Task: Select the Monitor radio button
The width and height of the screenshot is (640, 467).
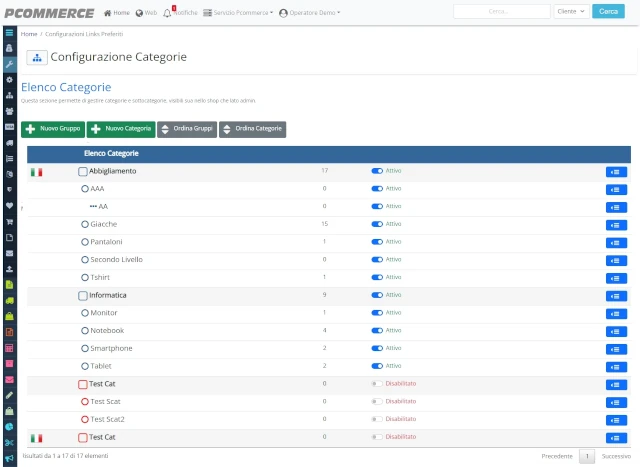Action: 84,313
